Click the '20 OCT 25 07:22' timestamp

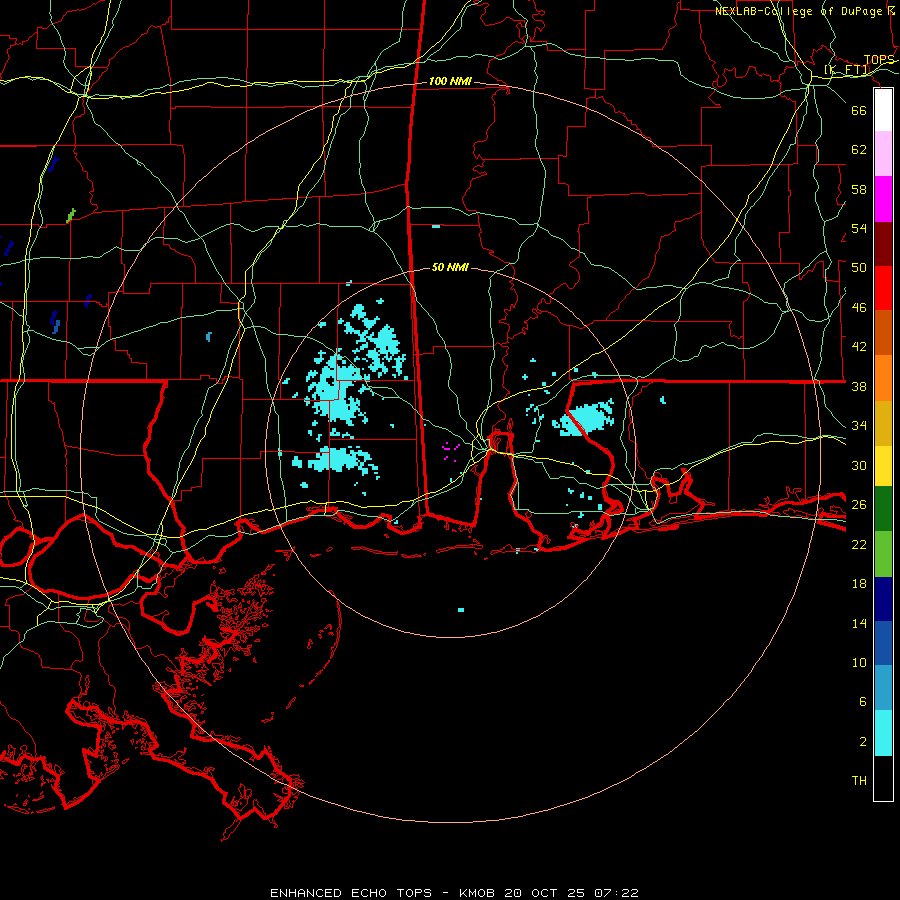coord(571,893)
